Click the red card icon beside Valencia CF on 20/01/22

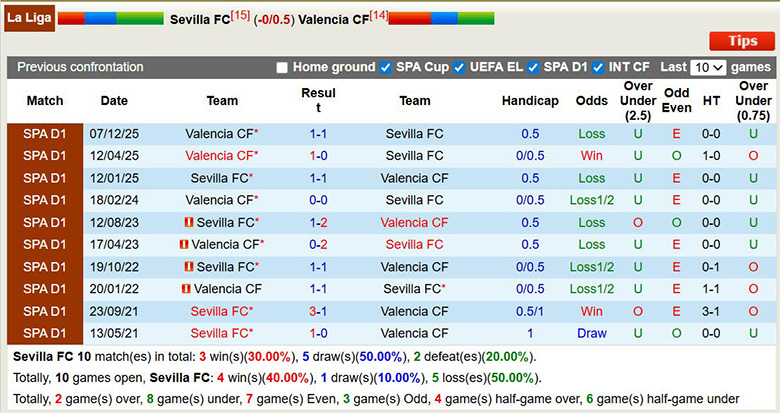[x=186, y=289]
